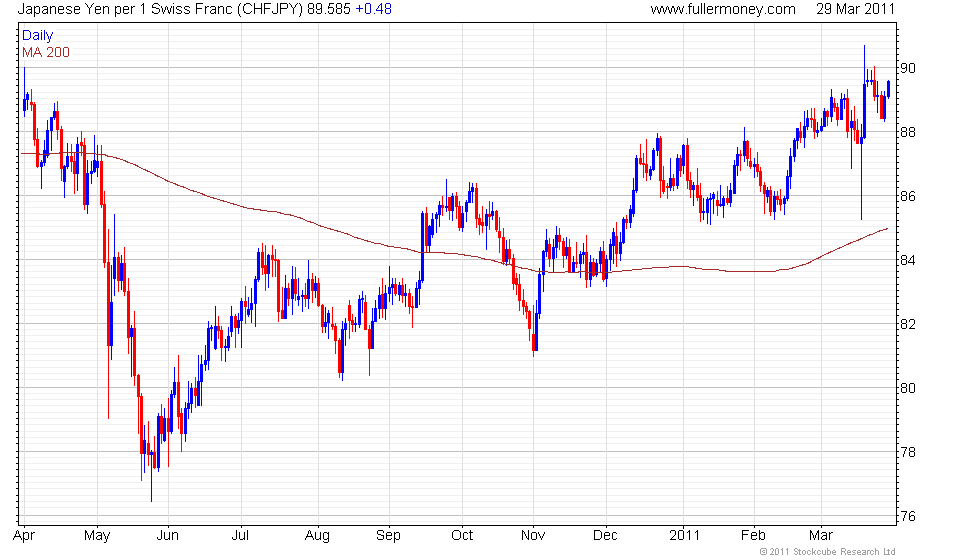Click the 'MA 200' legend label

pos(46,52)
